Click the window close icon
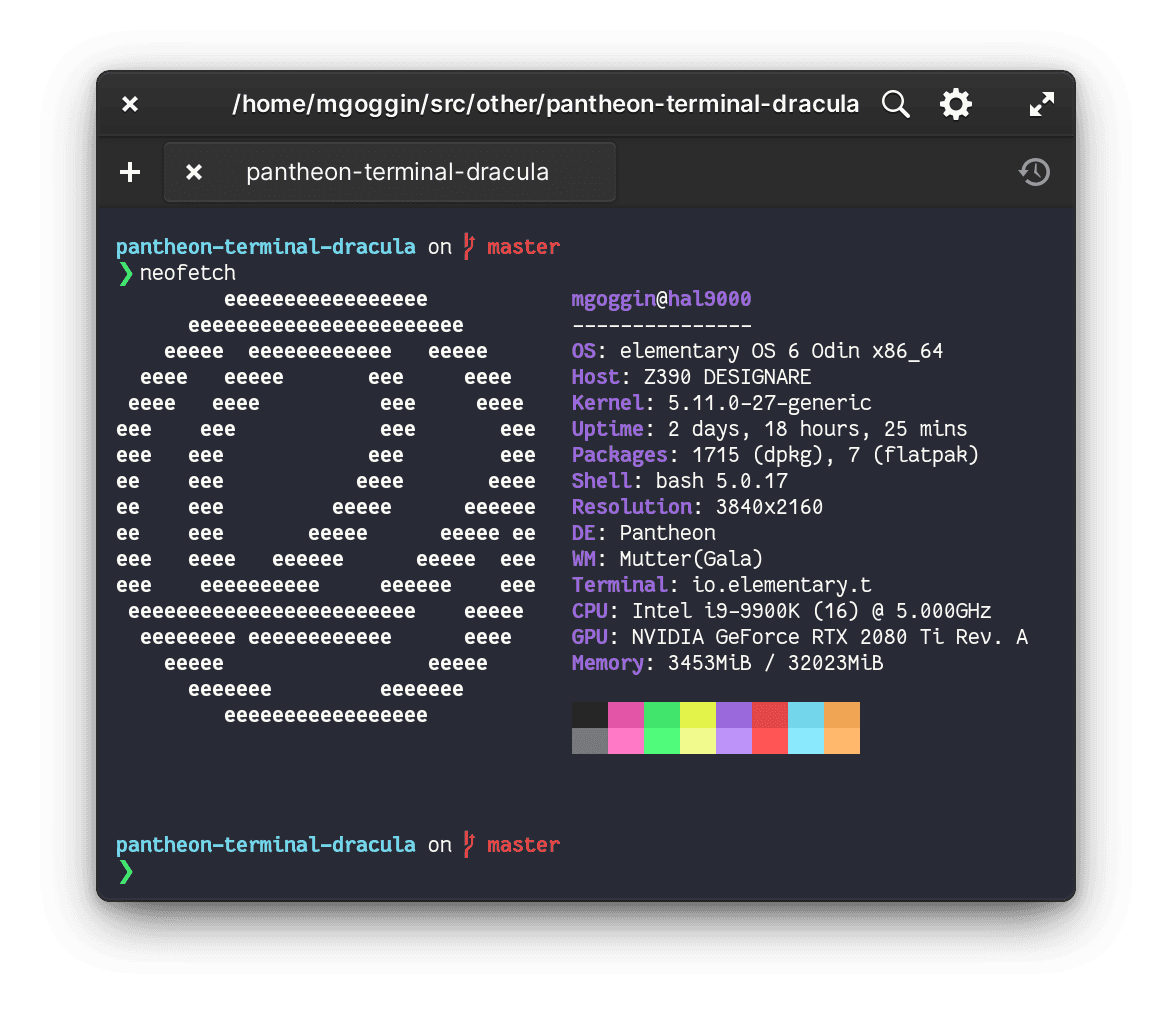The width and height of the screenshot is (1172, 1024). (129, 103)
